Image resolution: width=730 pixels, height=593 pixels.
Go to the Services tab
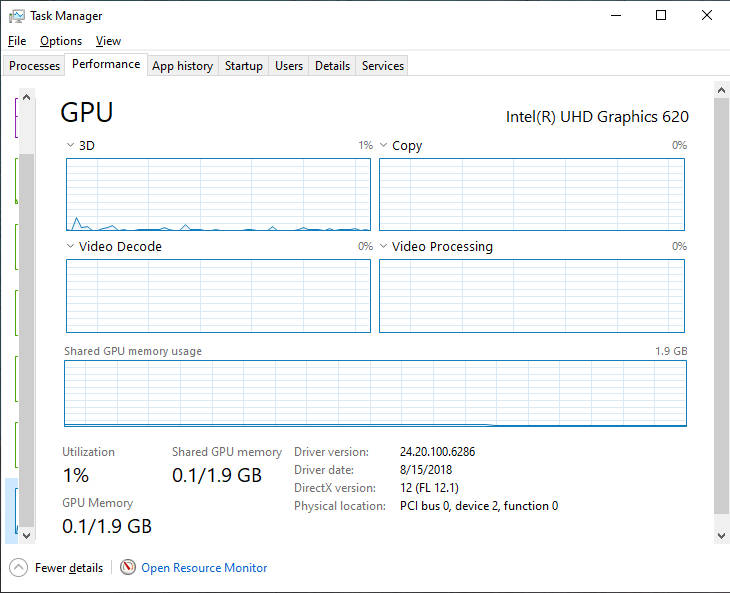[x=383, y=66]
